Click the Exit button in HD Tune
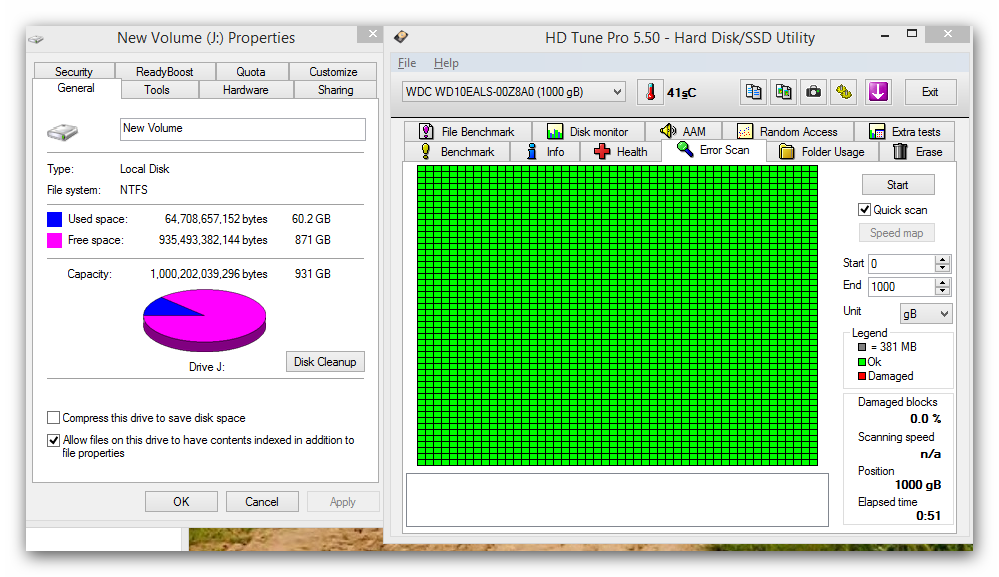This screenshot has width=999, height=577. (930, 92)
